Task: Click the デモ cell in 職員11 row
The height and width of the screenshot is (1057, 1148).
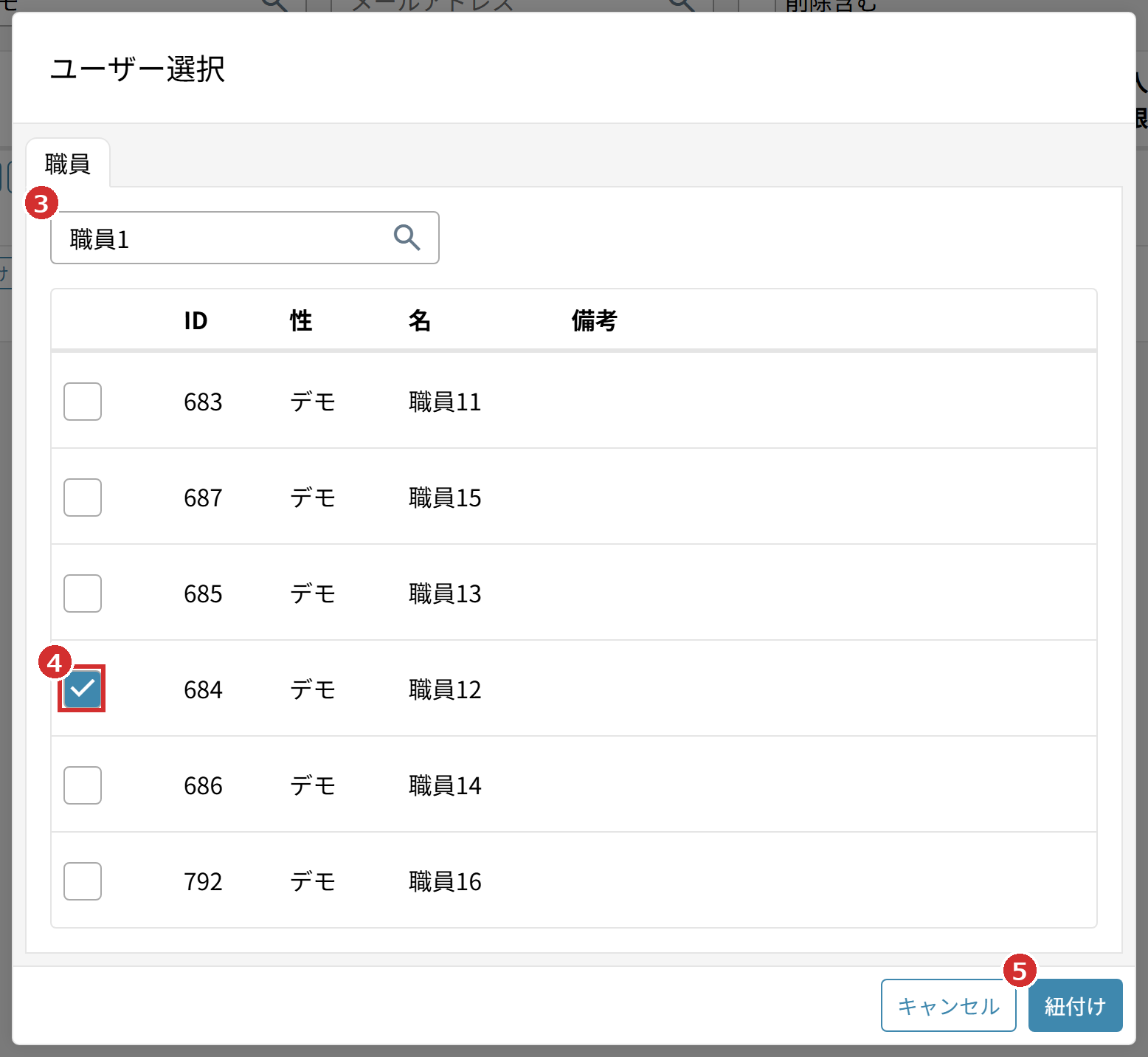Action: (x=313, y=402)
